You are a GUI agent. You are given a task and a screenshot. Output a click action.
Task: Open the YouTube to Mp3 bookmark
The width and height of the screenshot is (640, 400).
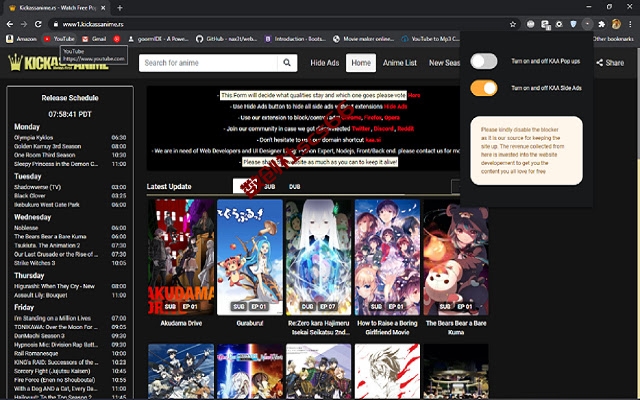[431, 39]
